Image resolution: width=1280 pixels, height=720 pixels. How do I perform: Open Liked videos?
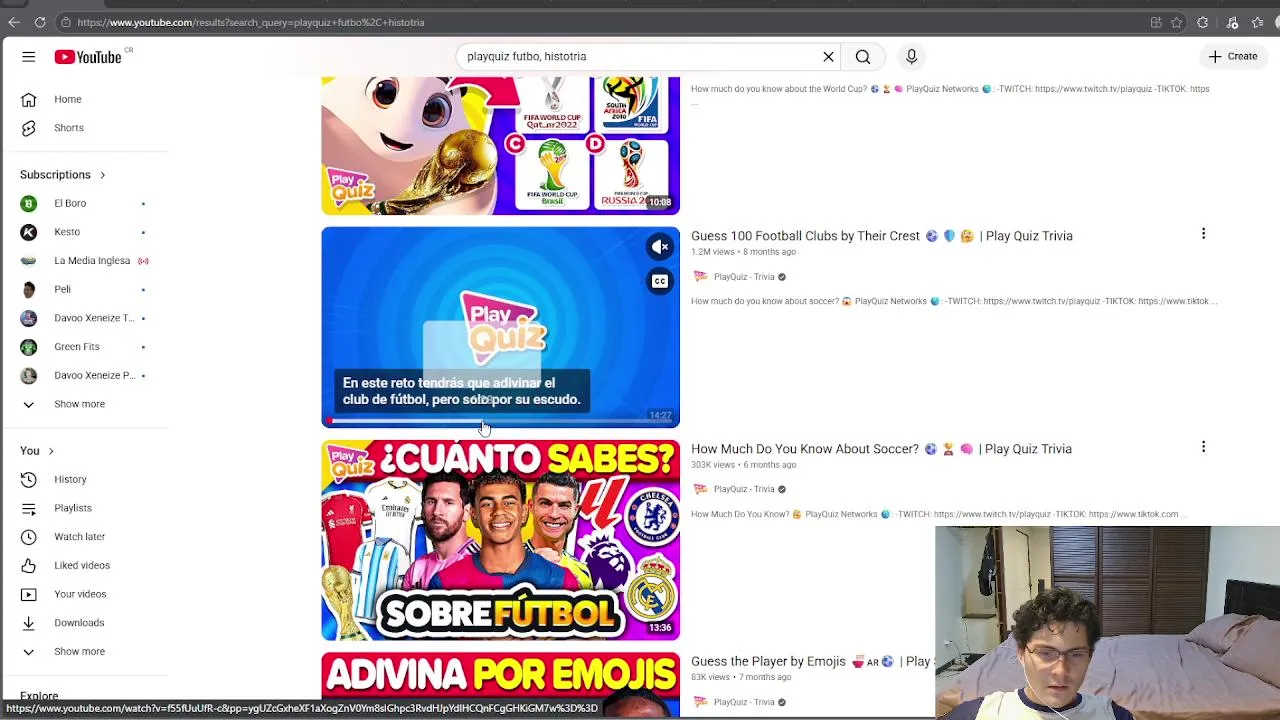point(84,565)
